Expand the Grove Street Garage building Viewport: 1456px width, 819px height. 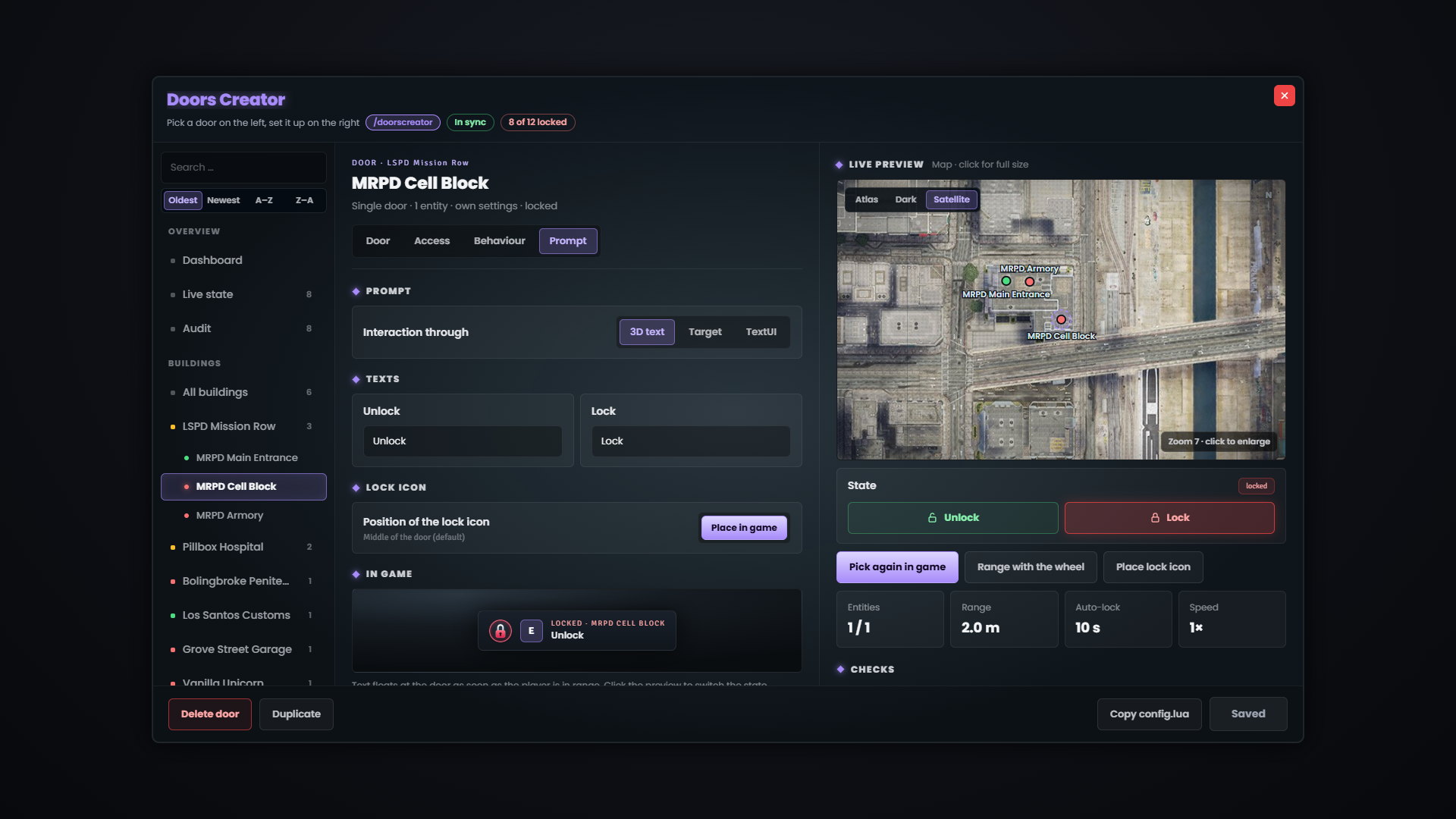click(243, 649)
